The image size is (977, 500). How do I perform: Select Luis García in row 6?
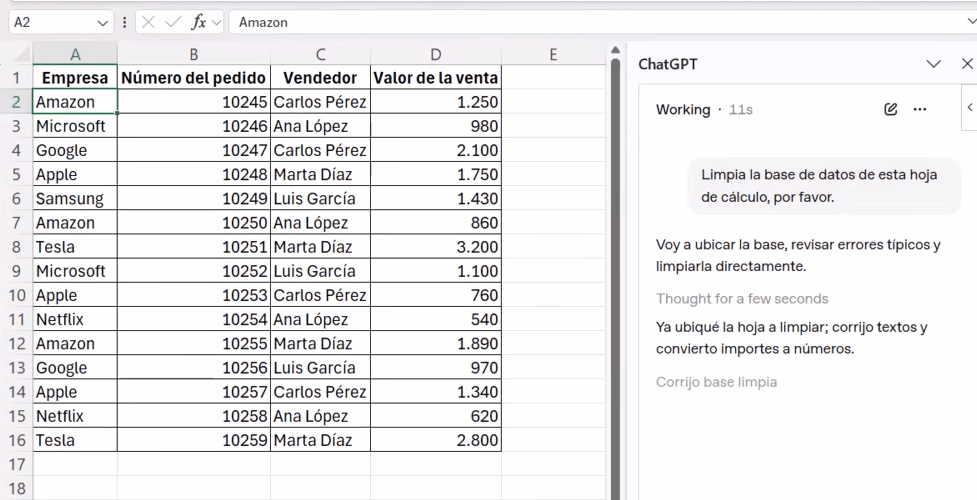320,198
